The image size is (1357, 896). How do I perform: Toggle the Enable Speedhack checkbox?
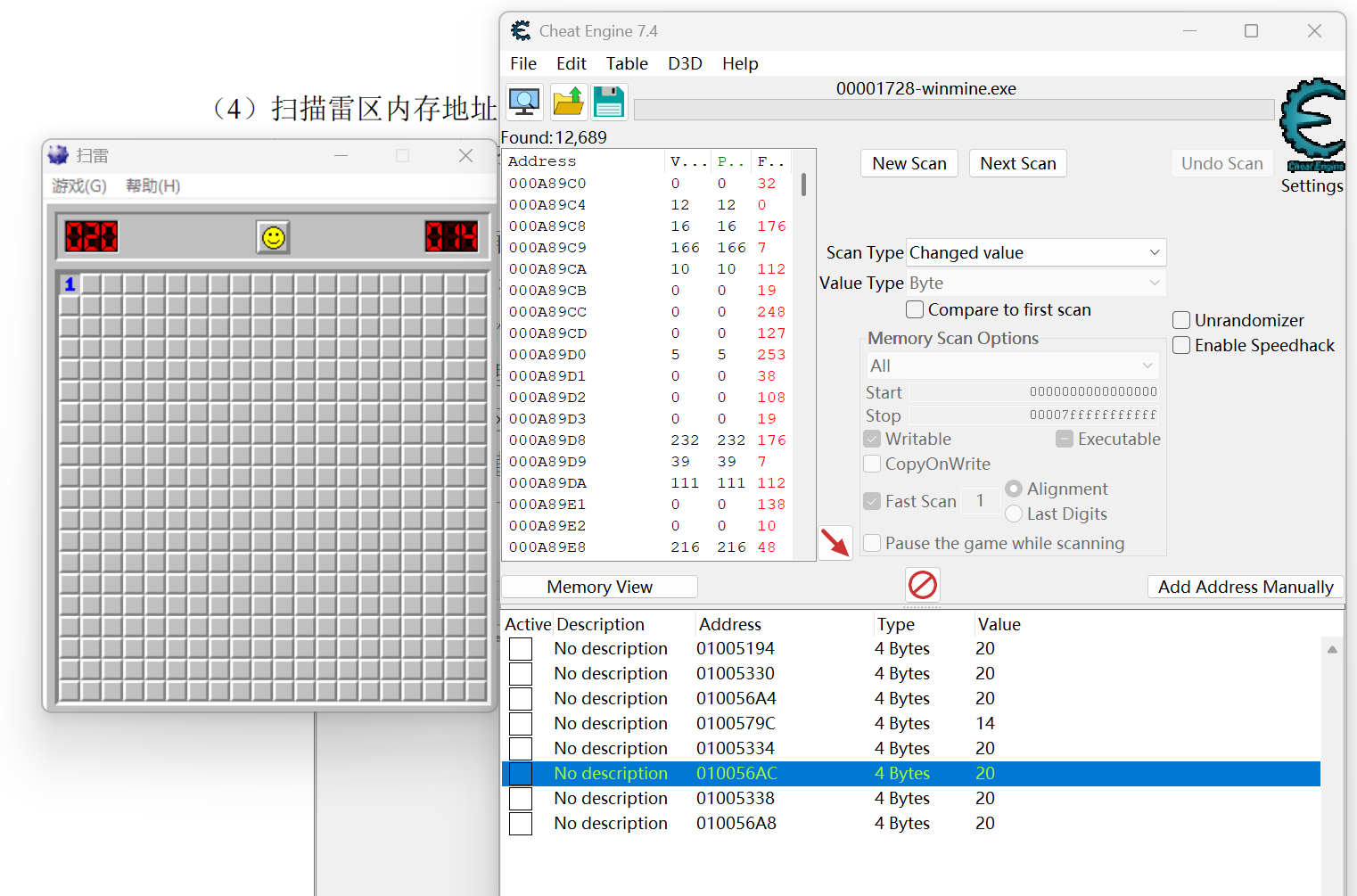point(1181,345)
